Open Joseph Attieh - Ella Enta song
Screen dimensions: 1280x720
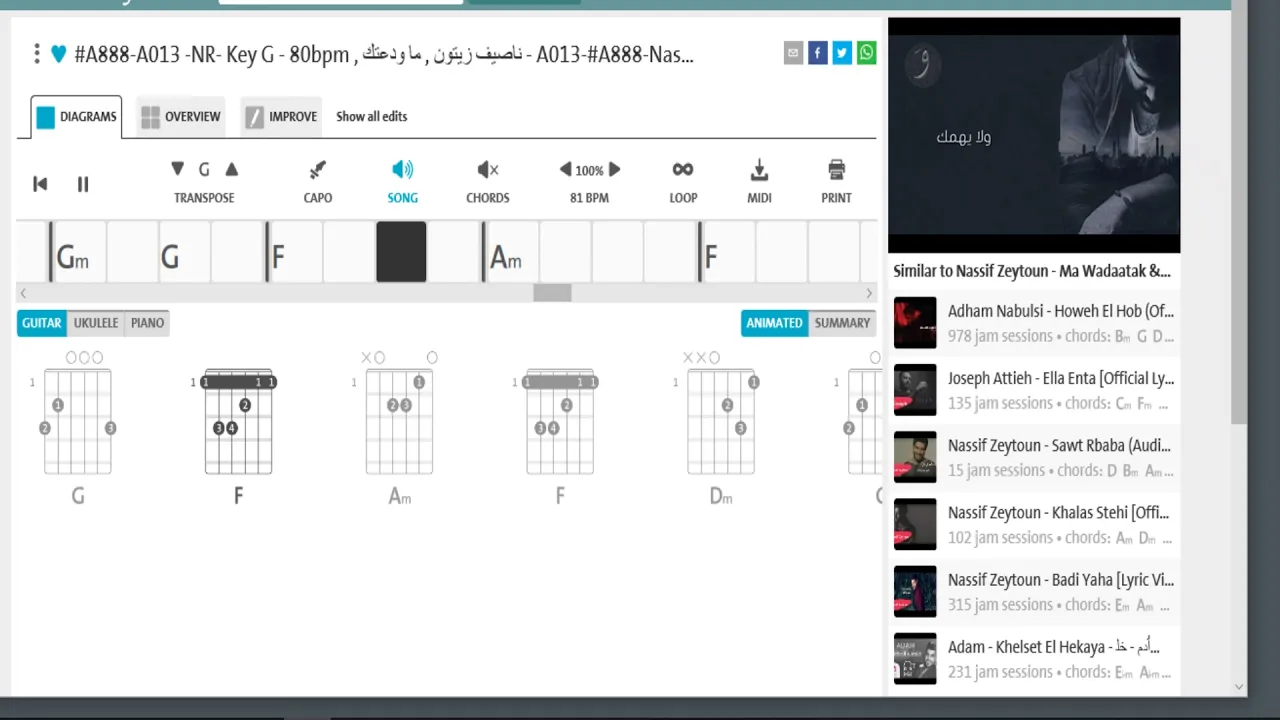point(1060,378)
